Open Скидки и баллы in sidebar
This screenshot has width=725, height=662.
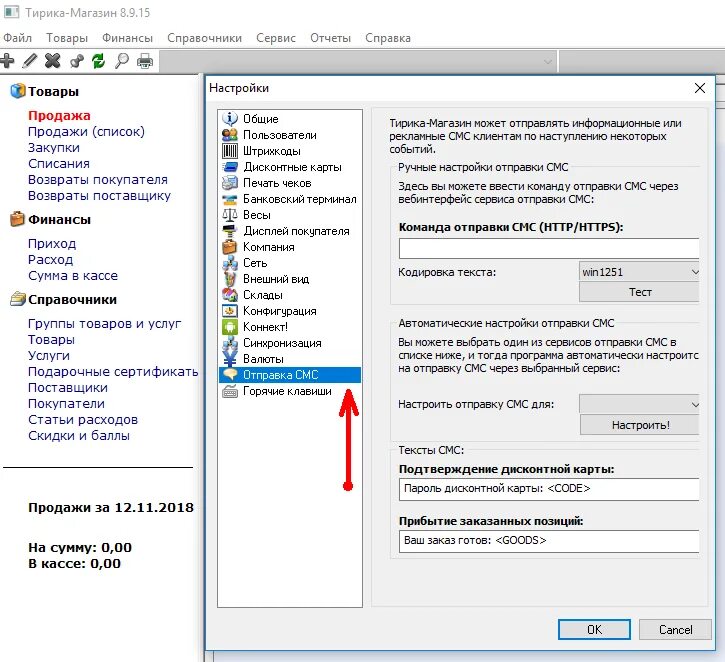(79, 435)
